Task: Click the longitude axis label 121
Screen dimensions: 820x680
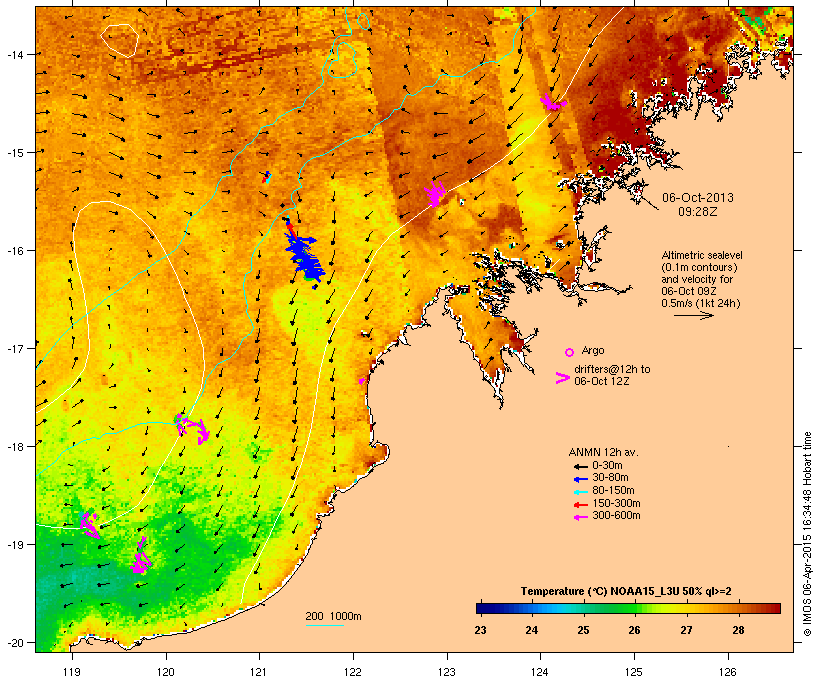Action: [259, 672]
